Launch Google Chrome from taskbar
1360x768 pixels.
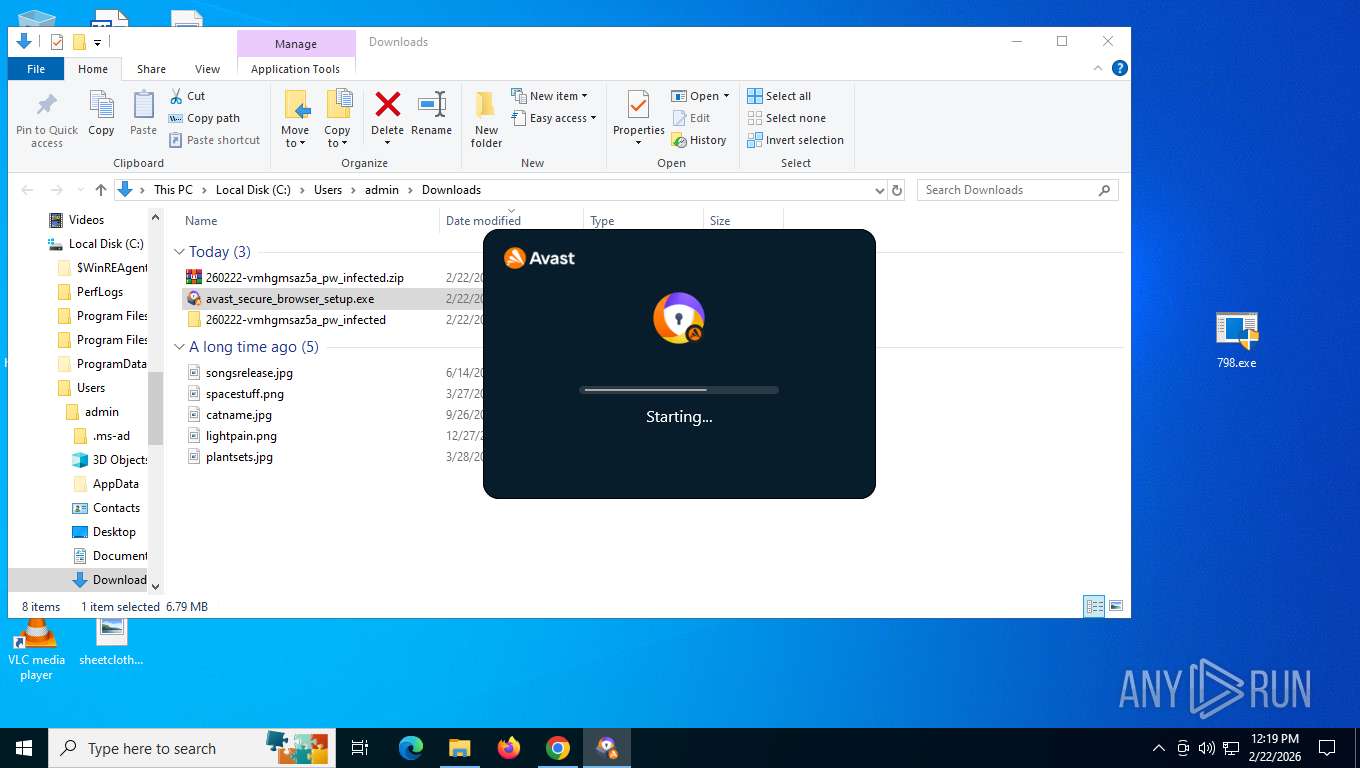[558, 748]
